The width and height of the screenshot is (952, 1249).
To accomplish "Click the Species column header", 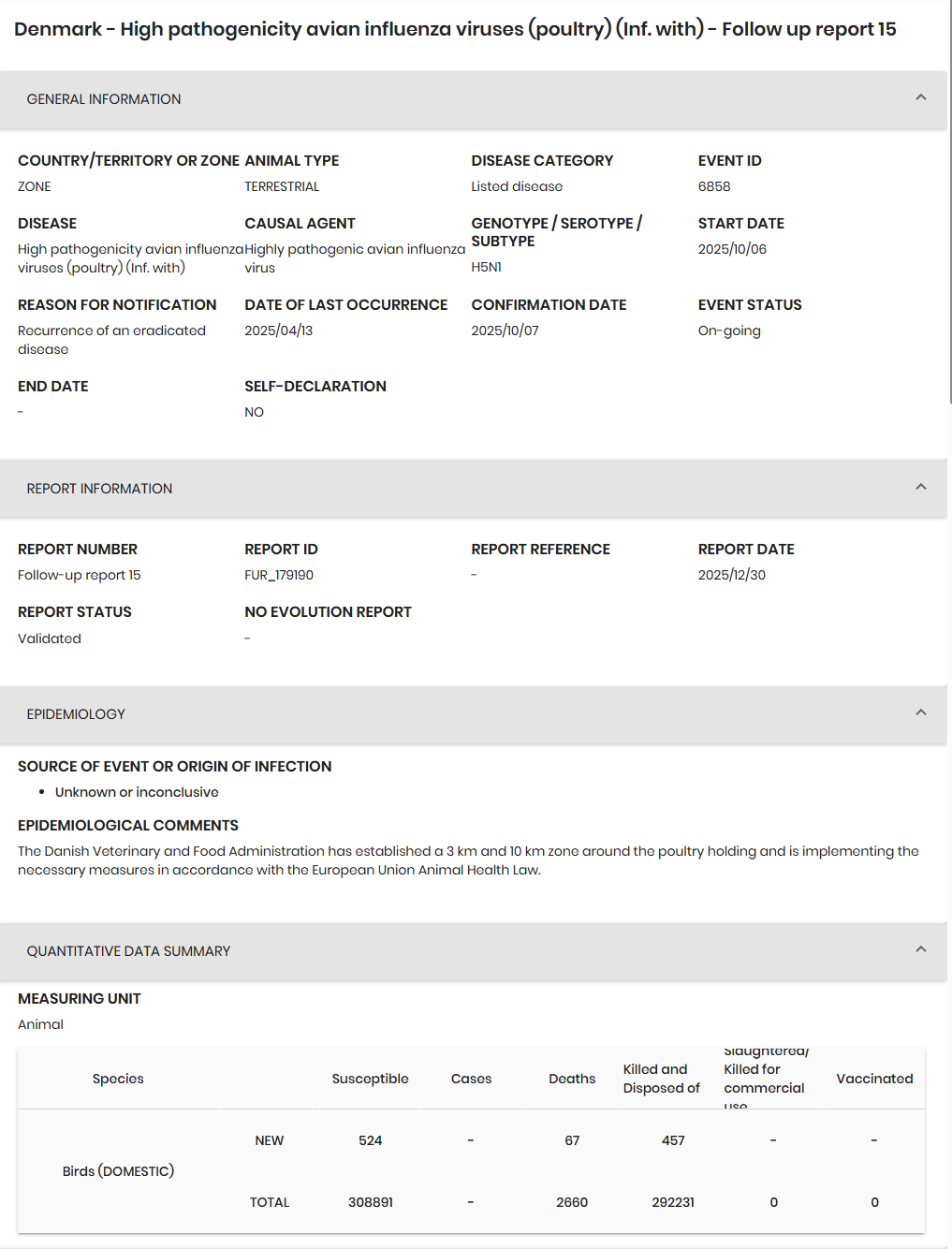I will 118,1079.
